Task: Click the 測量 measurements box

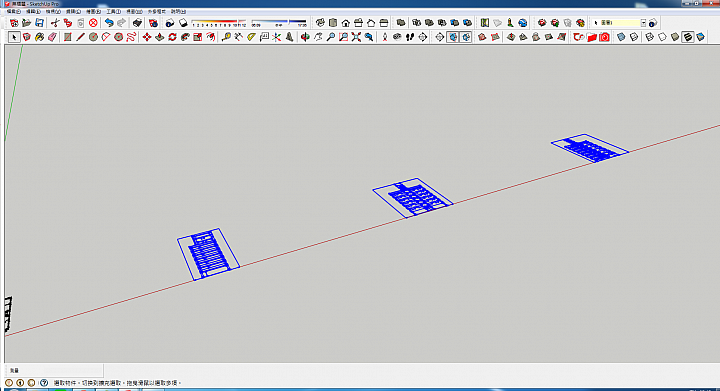Action: [54, 370]
